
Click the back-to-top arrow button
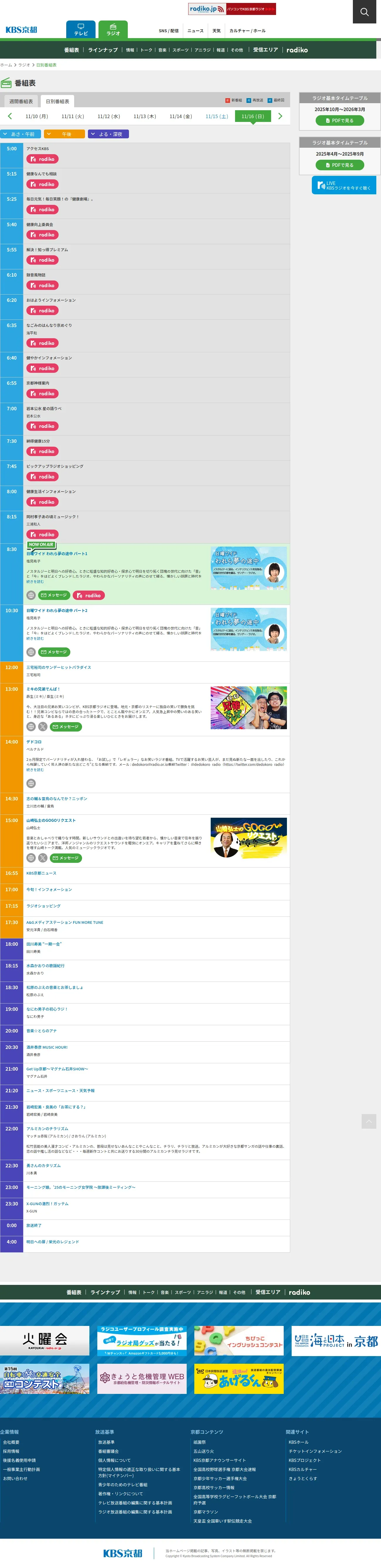(369, 1121)
